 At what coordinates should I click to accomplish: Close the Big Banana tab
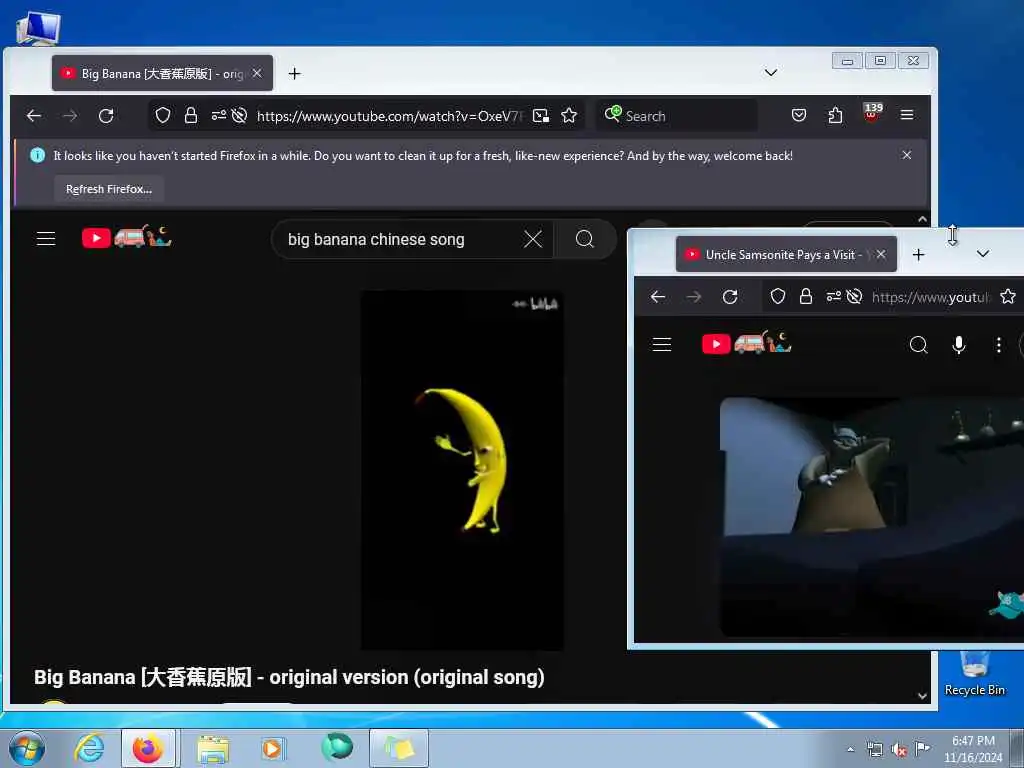point(257,73)
